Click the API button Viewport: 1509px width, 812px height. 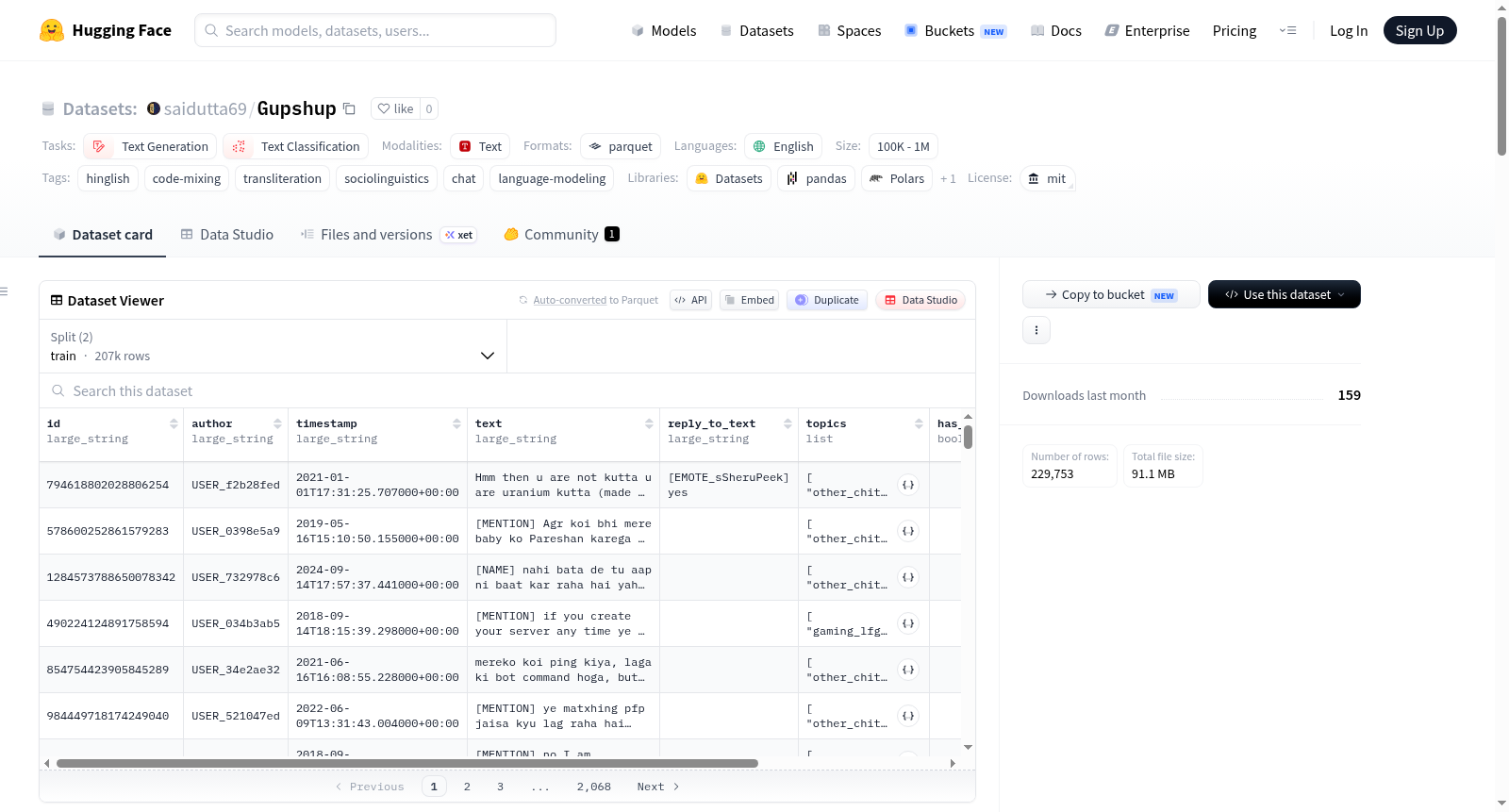690,300
